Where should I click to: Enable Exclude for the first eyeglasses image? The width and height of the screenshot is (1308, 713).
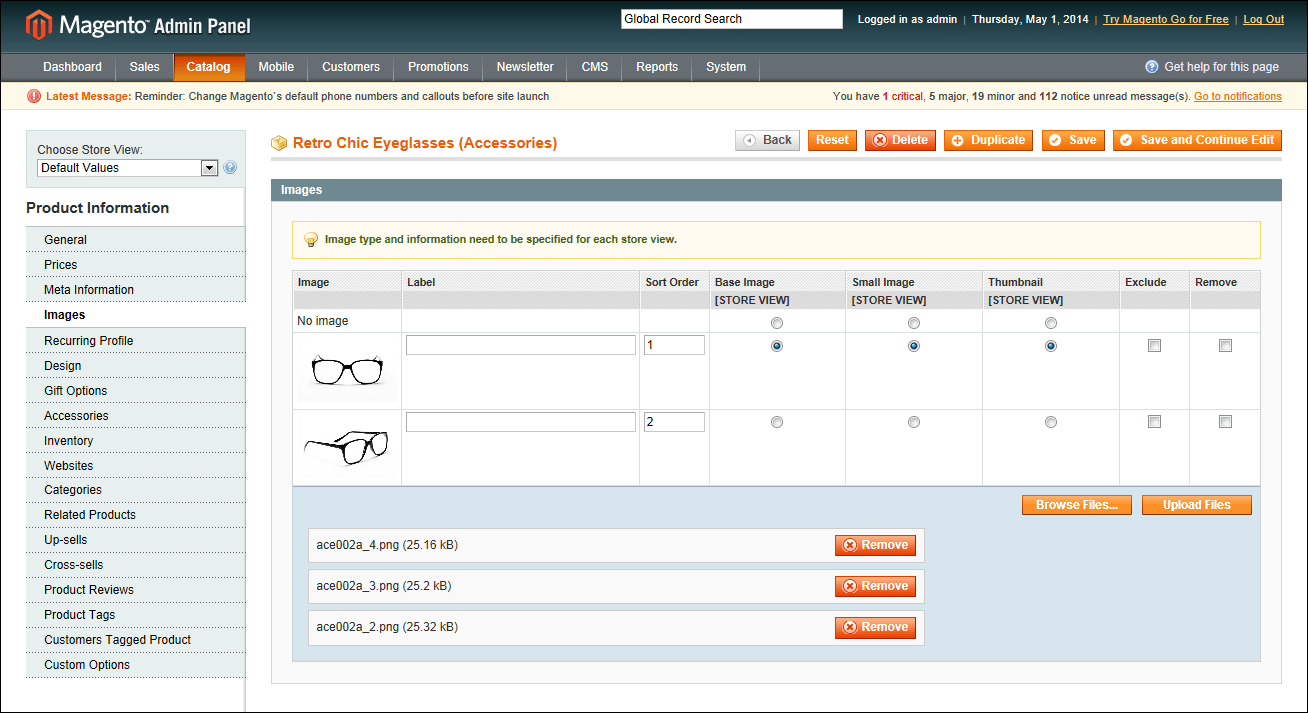[x=1154, y=345]
